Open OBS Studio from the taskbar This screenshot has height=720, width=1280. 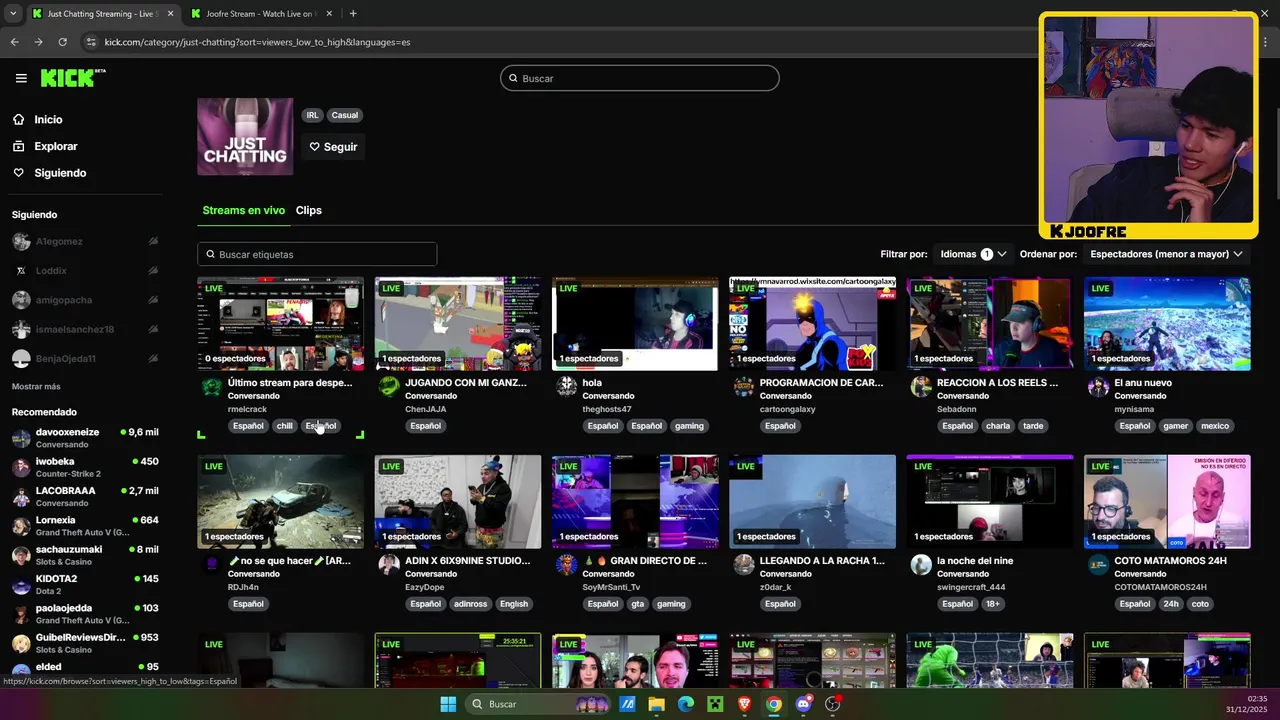tap(833, 704)
